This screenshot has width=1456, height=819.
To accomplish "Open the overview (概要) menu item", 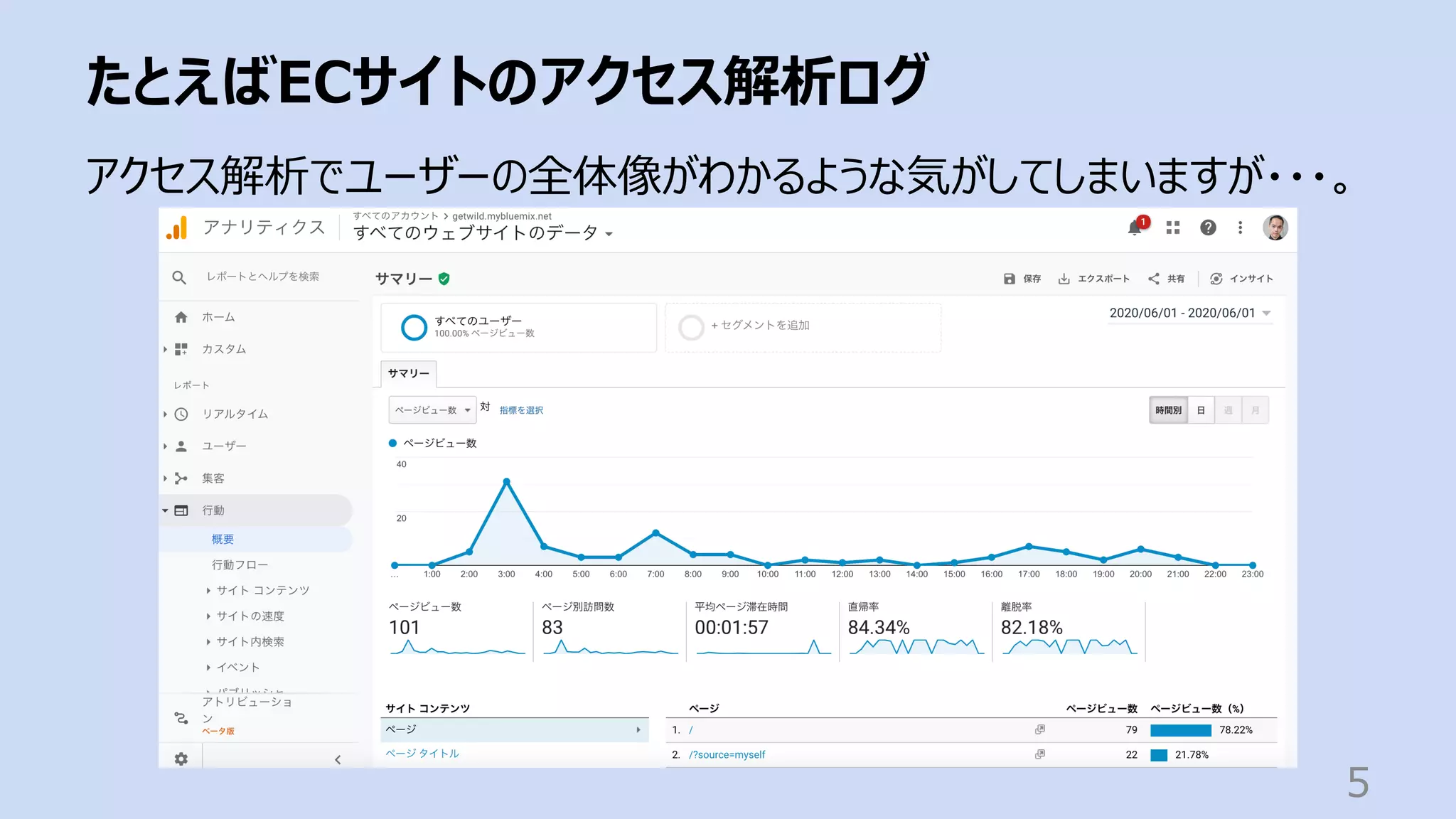I will [223, 539].
